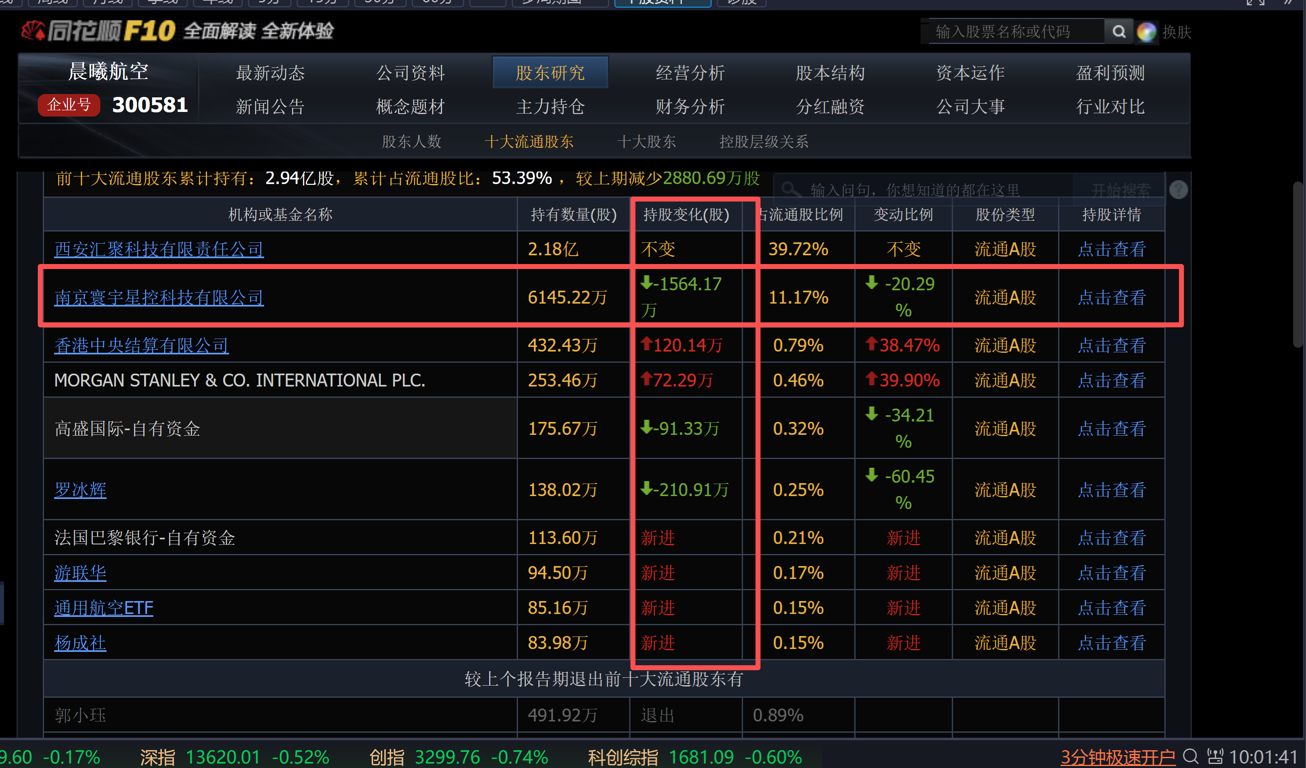
Task: Click the 郭小珏 exited shareholder name
Action: [80, 715]
